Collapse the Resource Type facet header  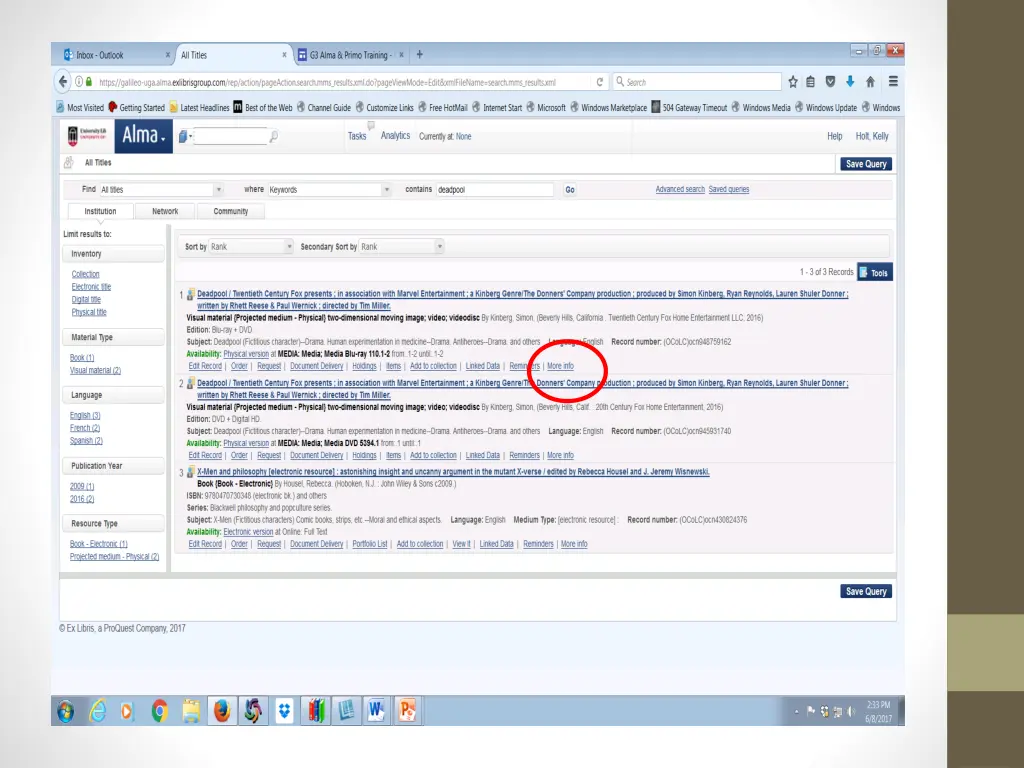click(113, 524)
